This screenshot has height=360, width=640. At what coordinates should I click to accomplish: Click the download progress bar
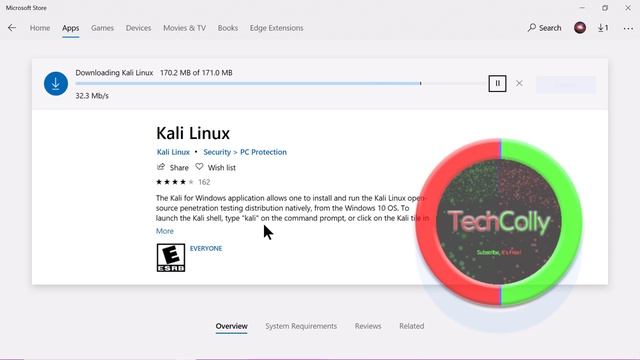281,83
